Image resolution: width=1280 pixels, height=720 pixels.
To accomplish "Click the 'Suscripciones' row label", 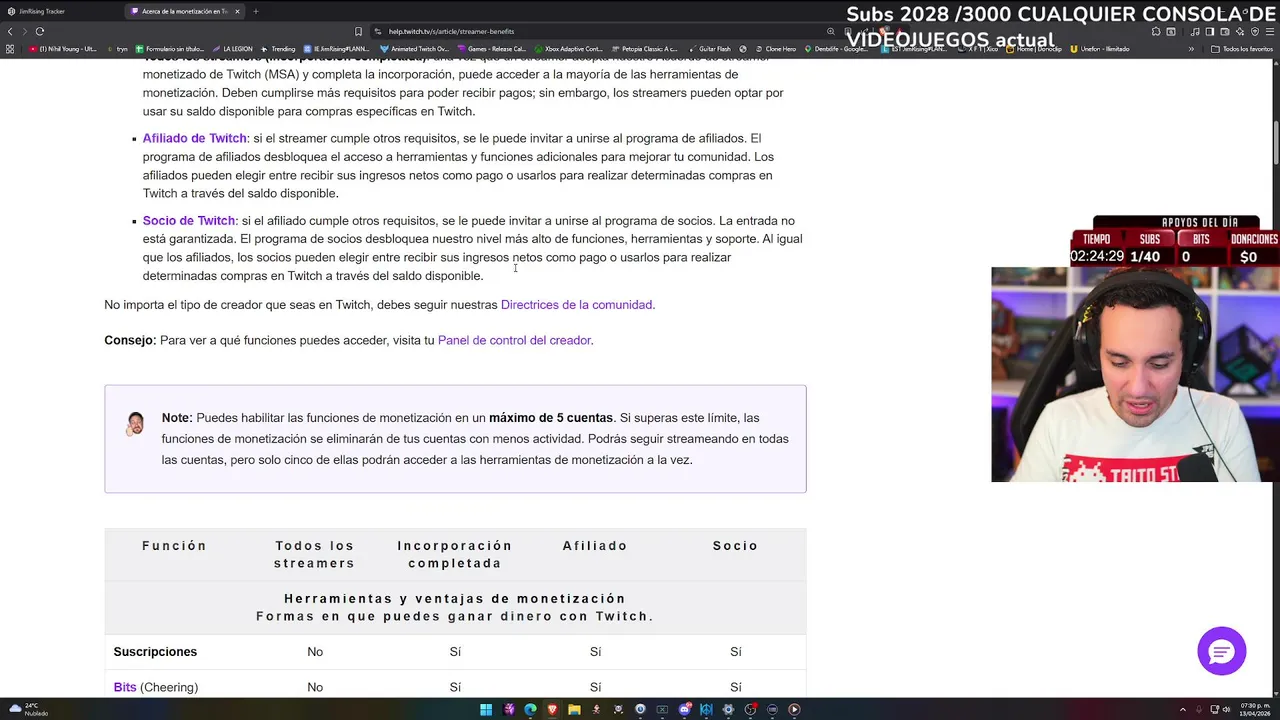I will [155, 651].
